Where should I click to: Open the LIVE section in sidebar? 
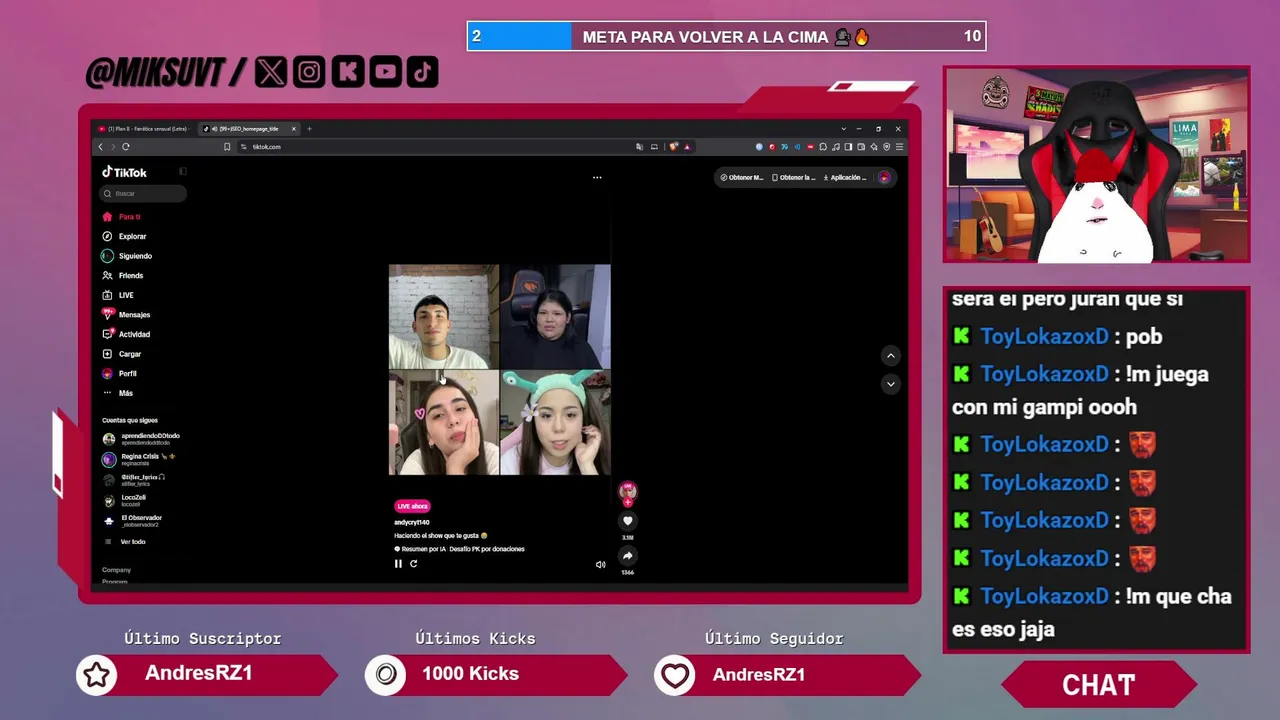(118, 295)
